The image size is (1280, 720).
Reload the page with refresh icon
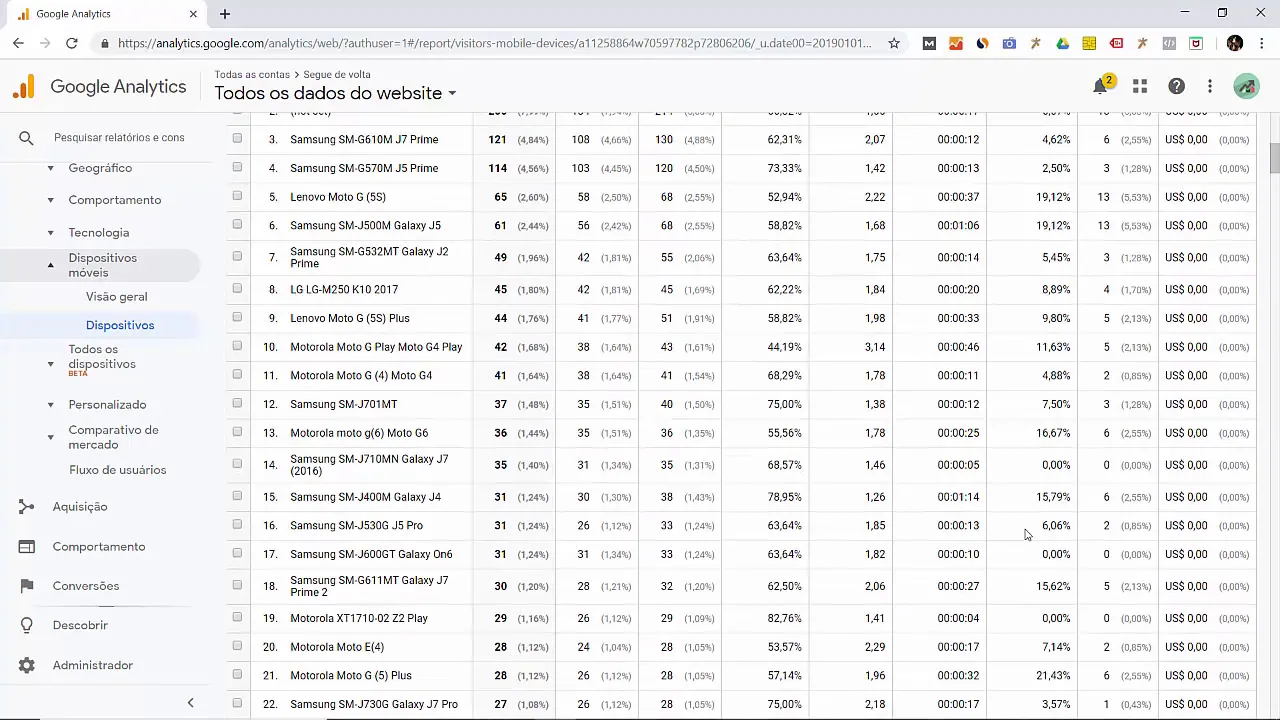point(72,43)
